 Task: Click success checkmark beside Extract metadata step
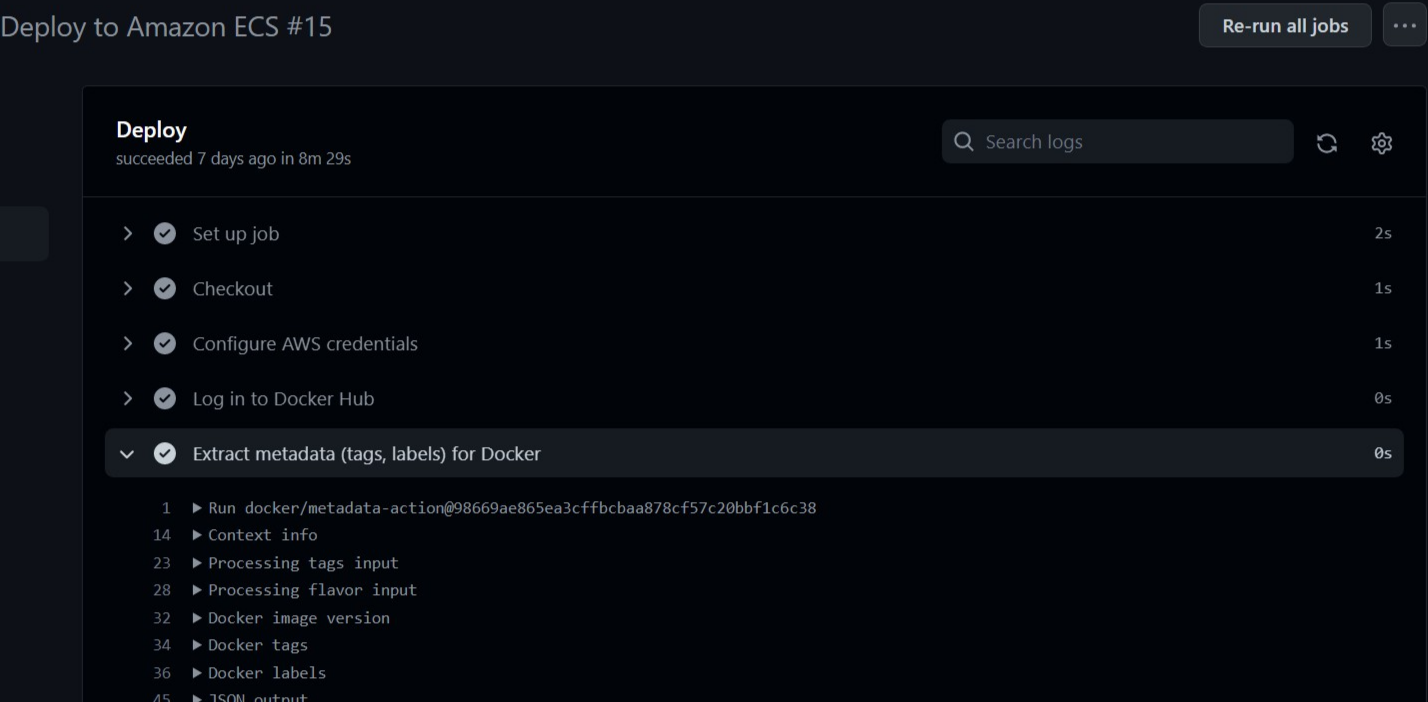click(x=165, y=453)
